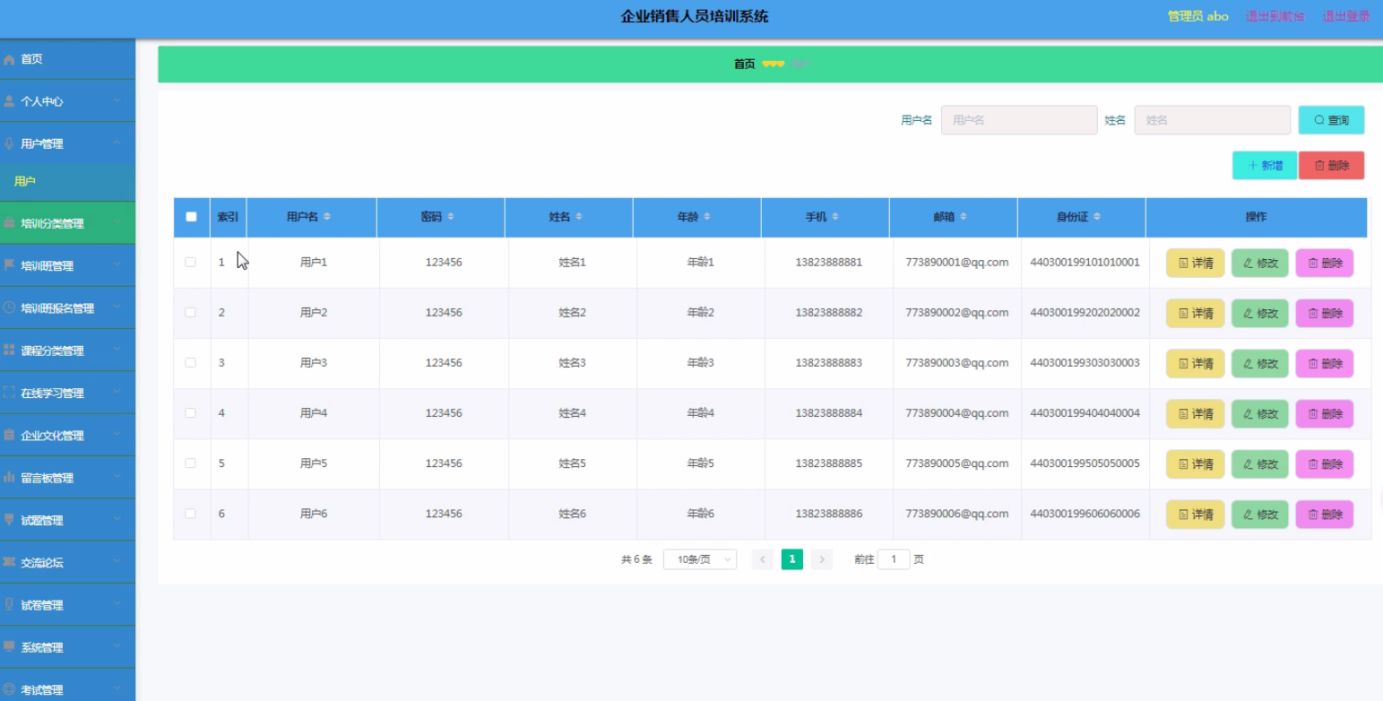This screenshot has width=1383, height=701.
Task: Click the sort arrows on 年龄 column
Action: [x=706, y=217]
